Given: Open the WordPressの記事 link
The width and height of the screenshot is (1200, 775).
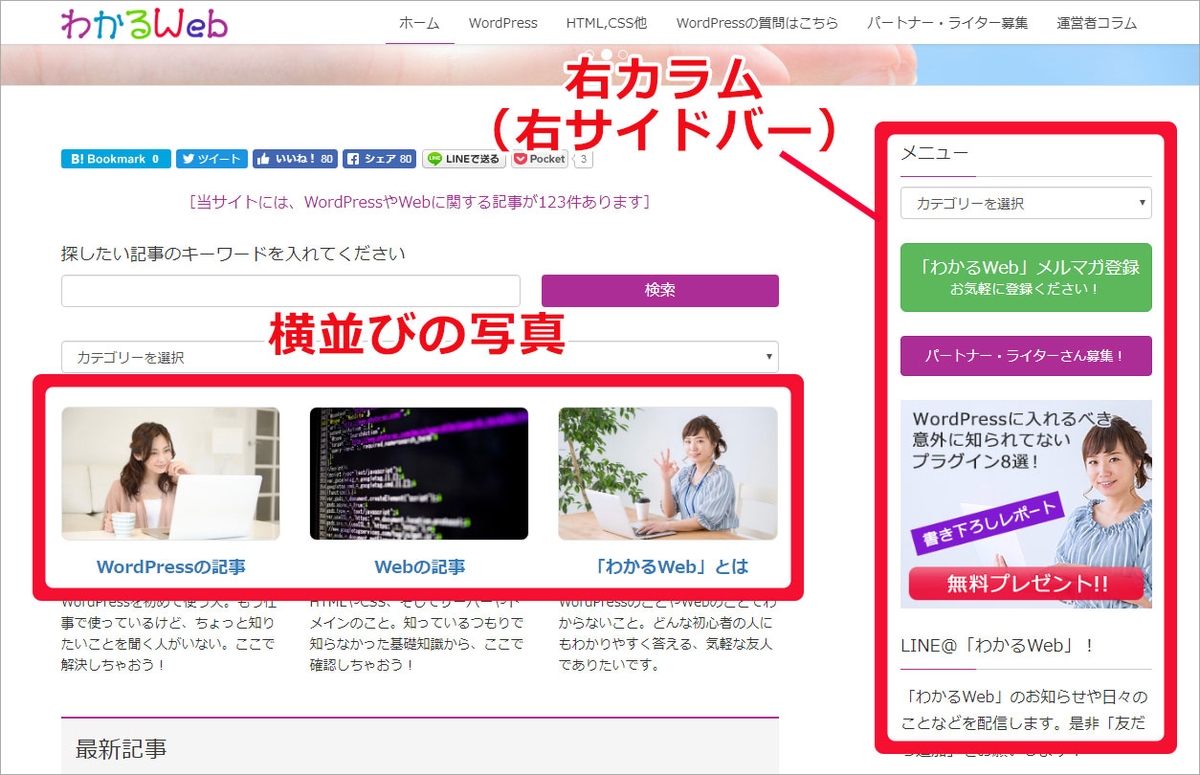Looking at the screenshot, I should [171, 567].
